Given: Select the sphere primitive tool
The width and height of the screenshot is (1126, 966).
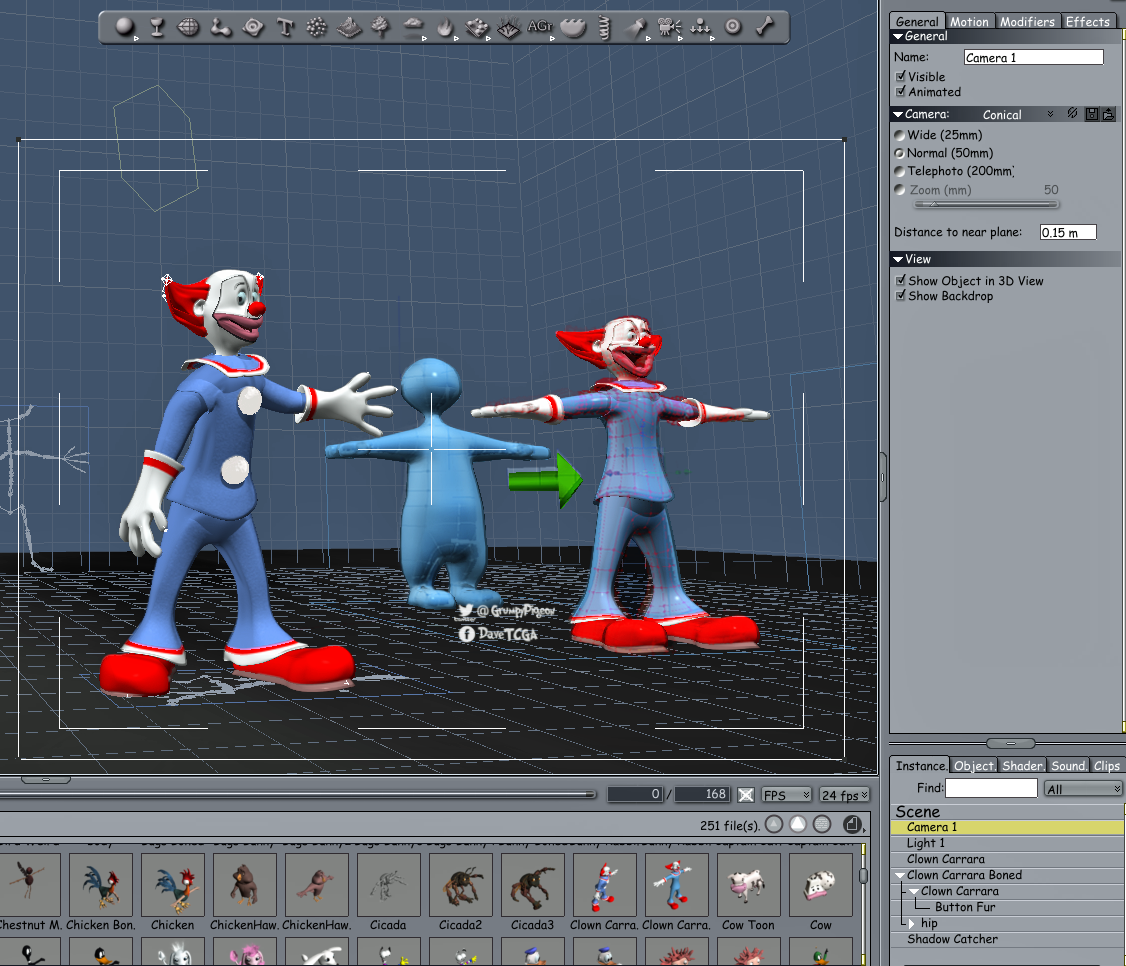Looking at the screenshot, I should (x=125, y=27).
